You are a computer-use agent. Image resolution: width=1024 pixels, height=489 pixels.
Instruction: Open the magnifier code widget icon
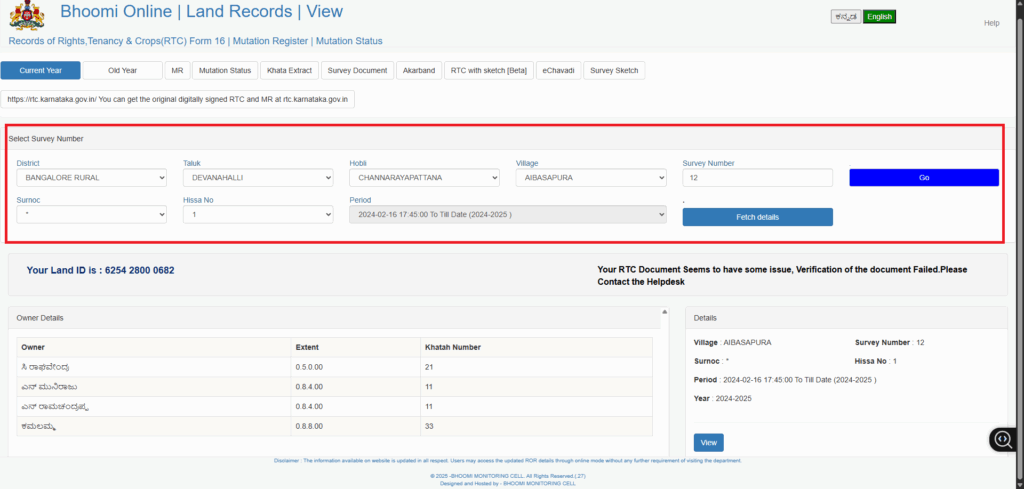coord(1003,439)
